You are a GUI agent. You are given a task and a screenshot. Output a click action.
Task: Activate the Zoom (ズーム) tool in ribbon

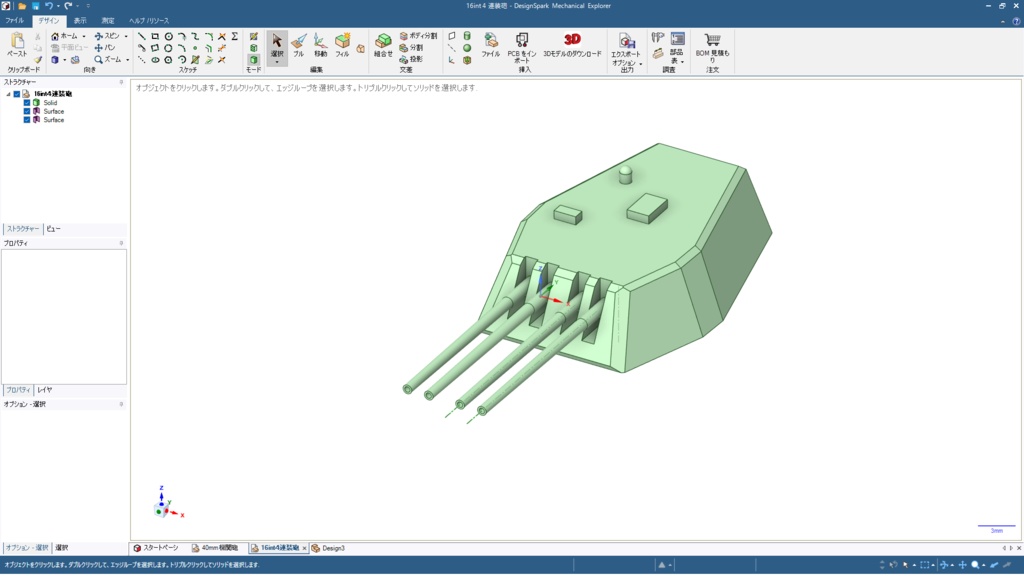108,59
